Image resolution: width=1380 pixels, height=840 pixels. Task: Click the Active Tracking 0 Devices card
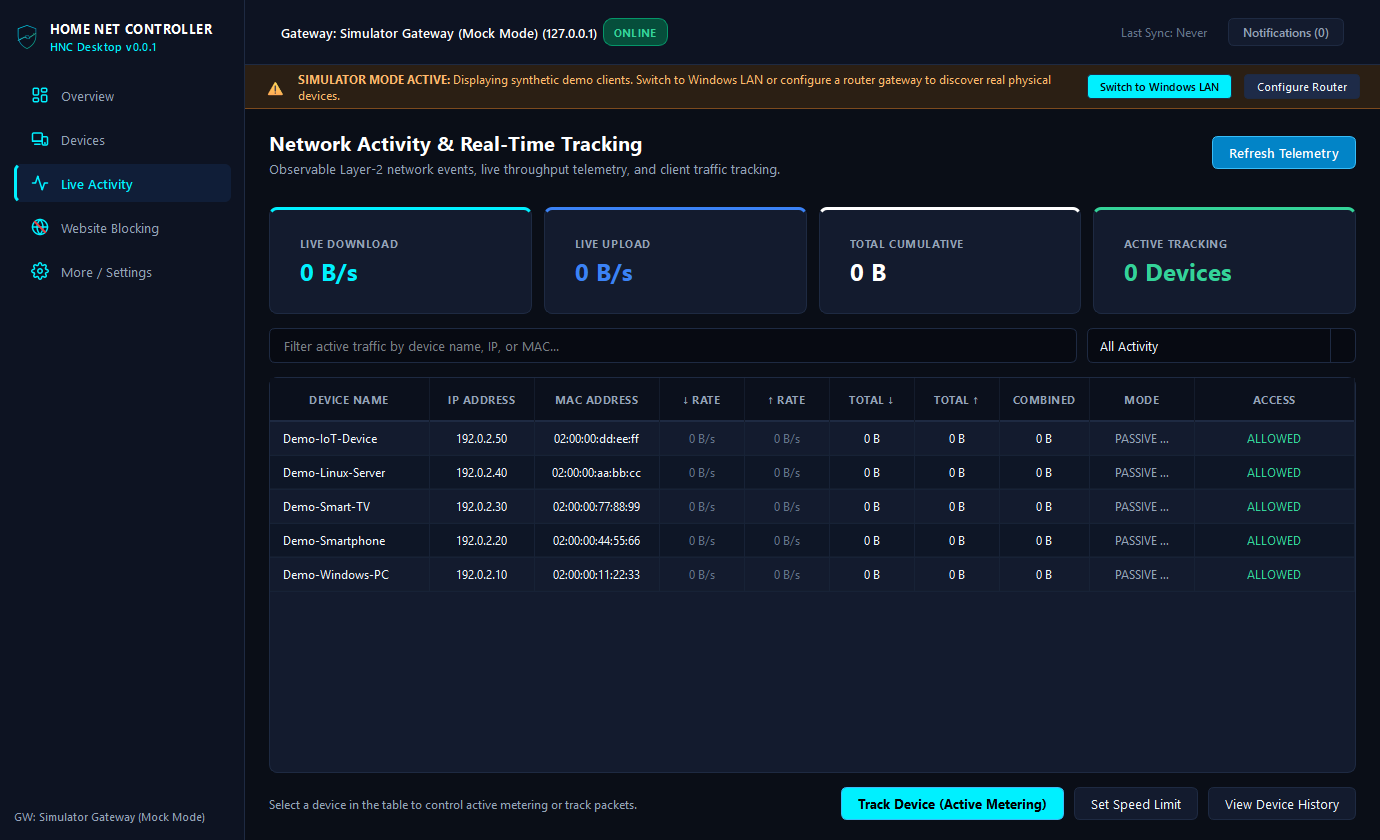[x=1224, y=261]
